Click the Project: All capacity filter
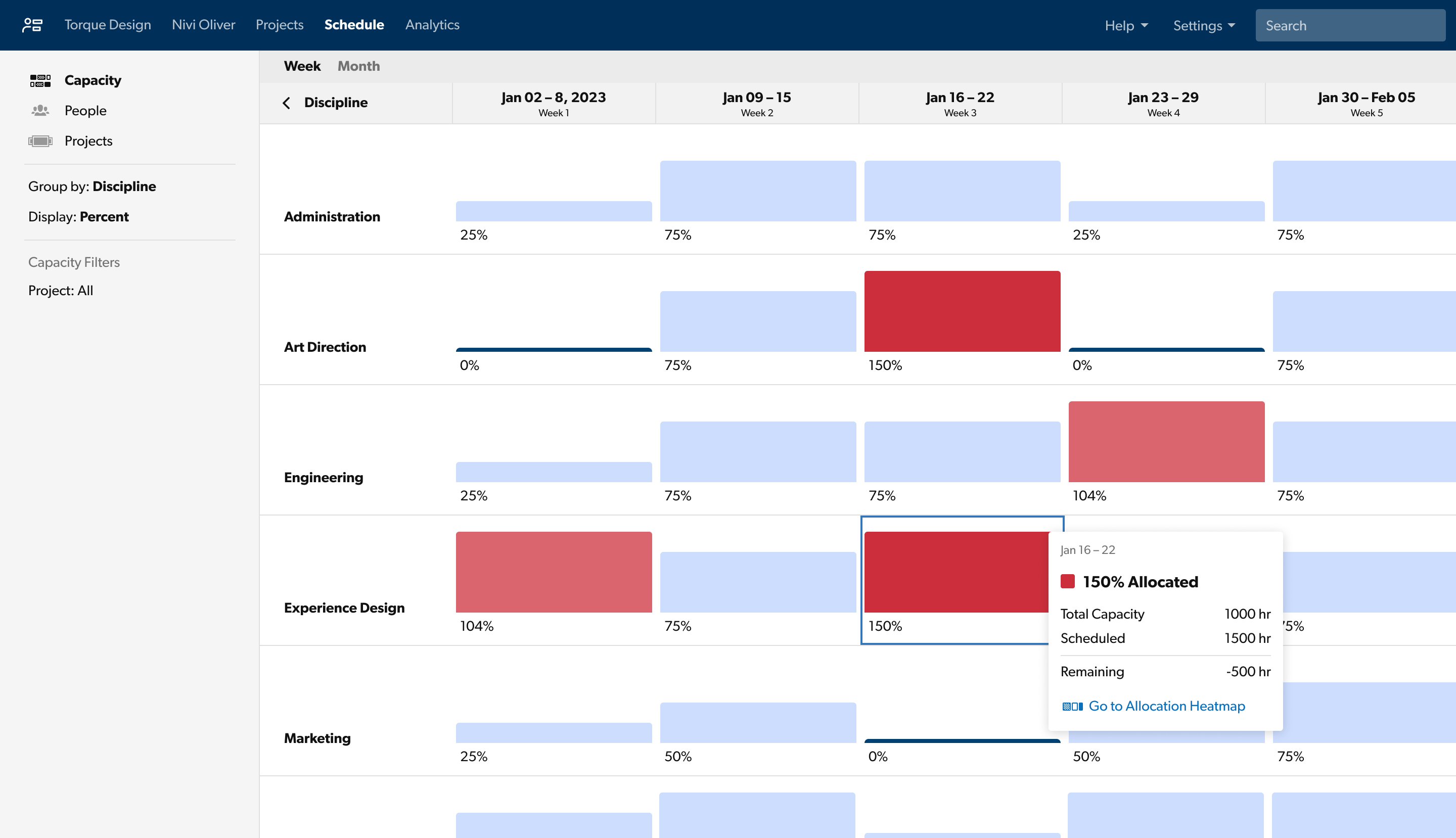Viewport: 1456px width, 838px height. pos(61,290)
